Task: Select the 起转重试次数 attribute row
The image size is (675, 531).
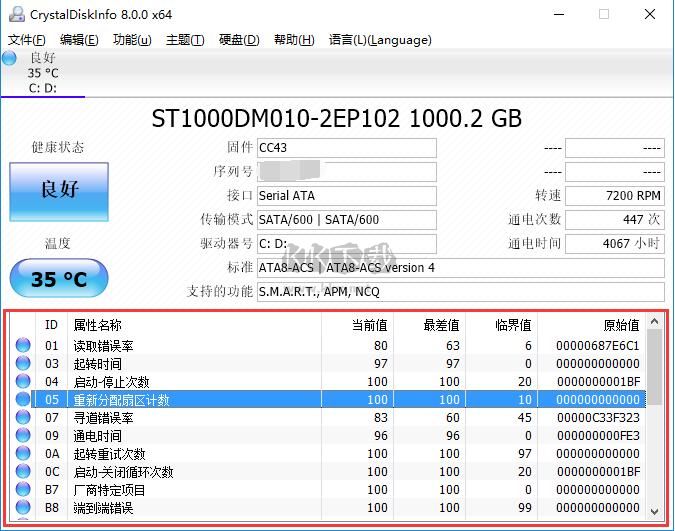Action: (x=328, y=453)
